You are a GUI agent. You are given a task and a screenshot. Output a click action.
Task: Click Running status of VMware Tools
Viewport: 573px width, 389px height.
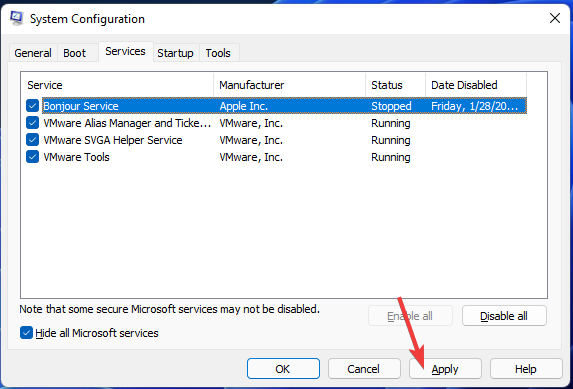(x=391, y=157)
